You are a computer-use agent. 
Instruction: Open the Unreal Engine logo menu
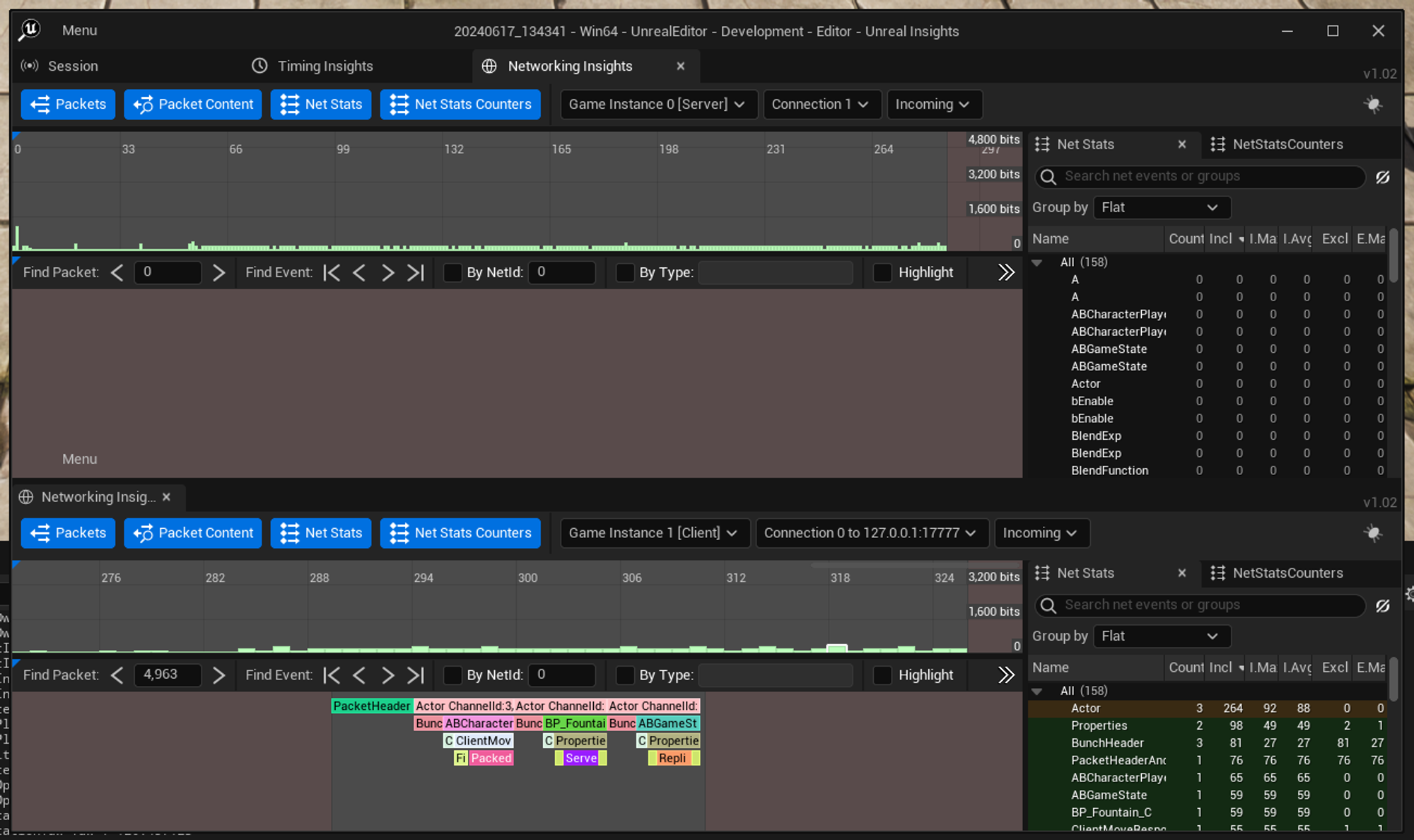coord(30,30)
